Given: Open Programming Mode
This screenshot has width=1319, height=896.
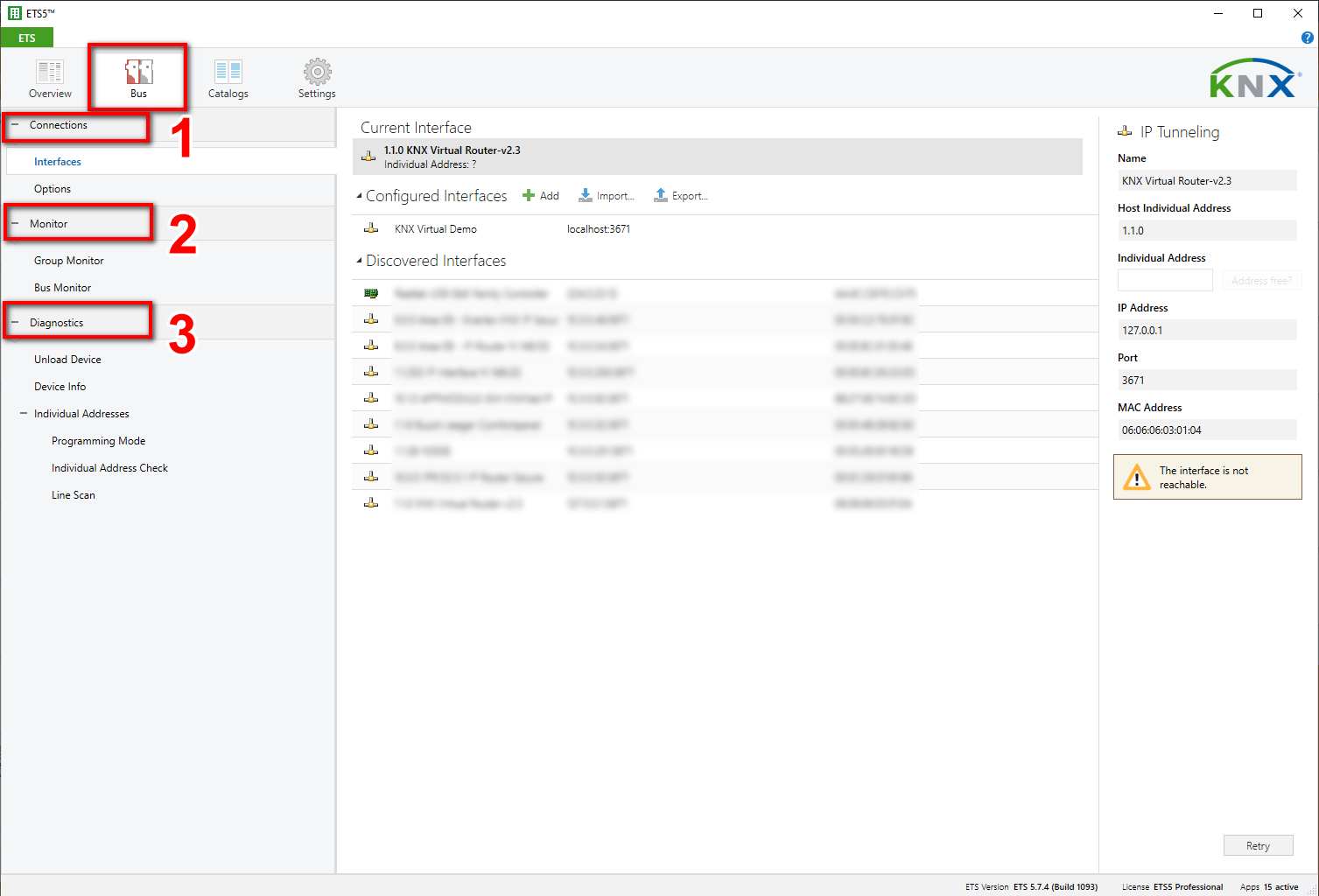Looking at the screenshot, I should [x=99, y=441].
